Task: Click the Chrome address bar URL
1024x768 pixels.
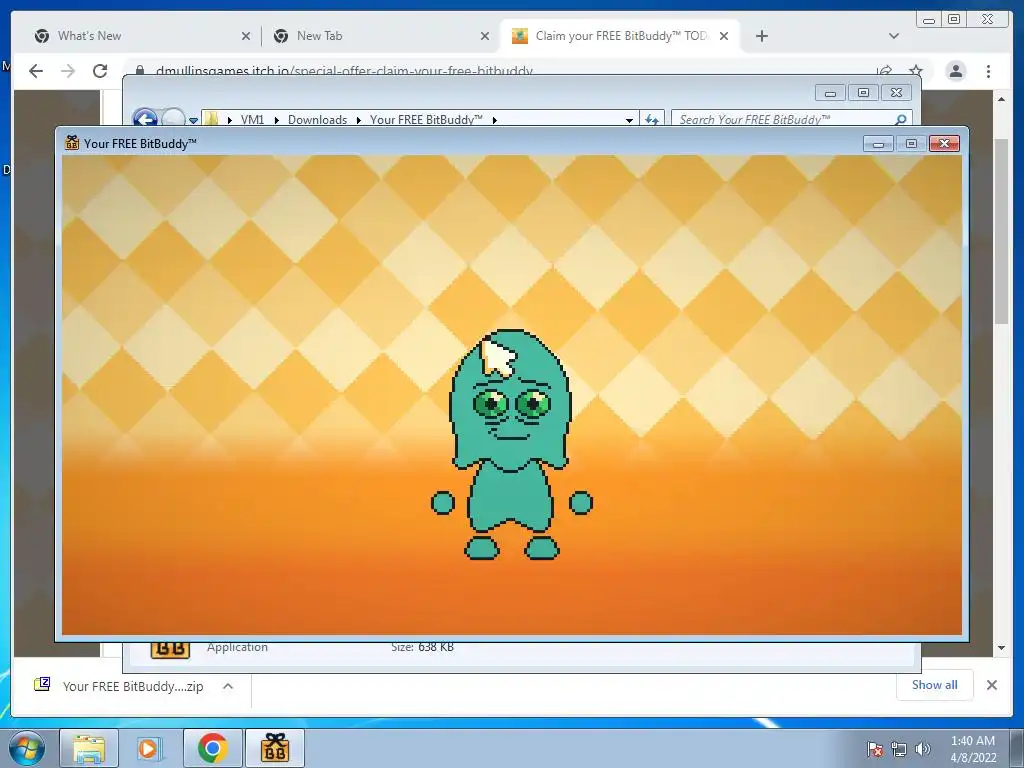Action: [344, 71]
